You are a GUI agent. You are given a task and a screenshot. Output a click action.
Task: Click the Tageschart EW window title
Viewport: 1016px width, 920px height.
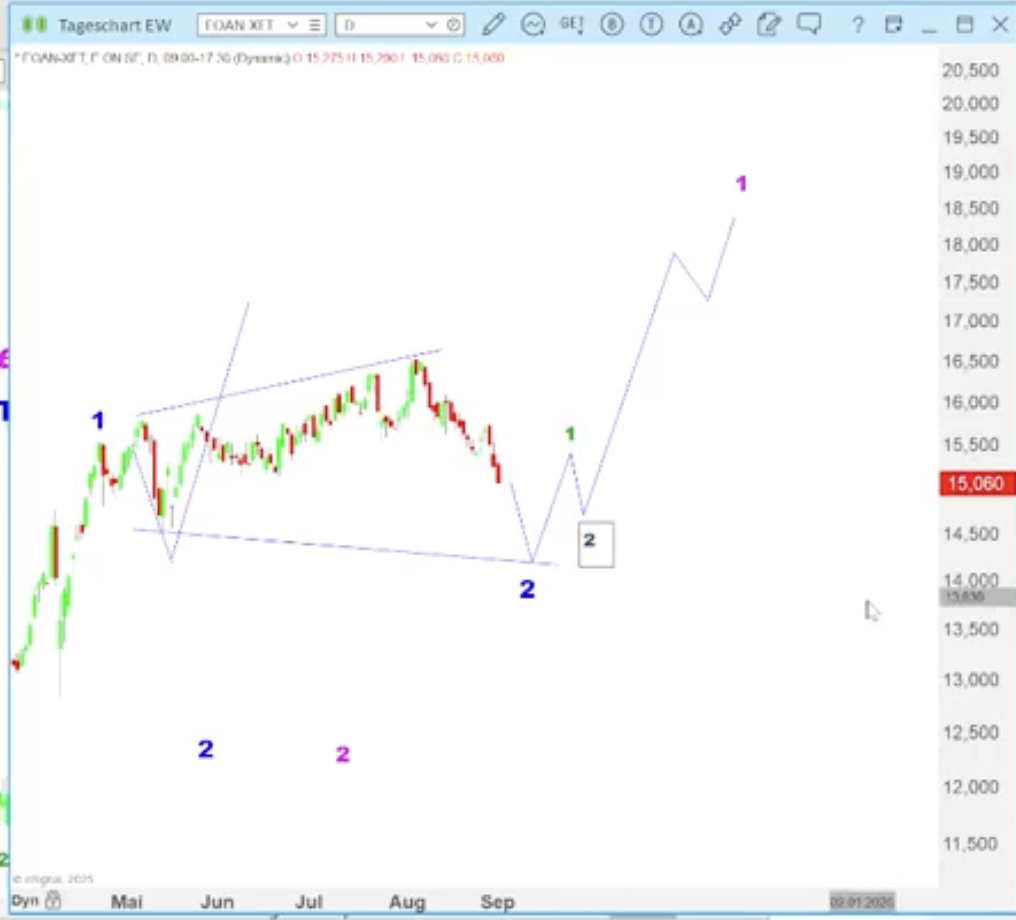pos(114,25)
